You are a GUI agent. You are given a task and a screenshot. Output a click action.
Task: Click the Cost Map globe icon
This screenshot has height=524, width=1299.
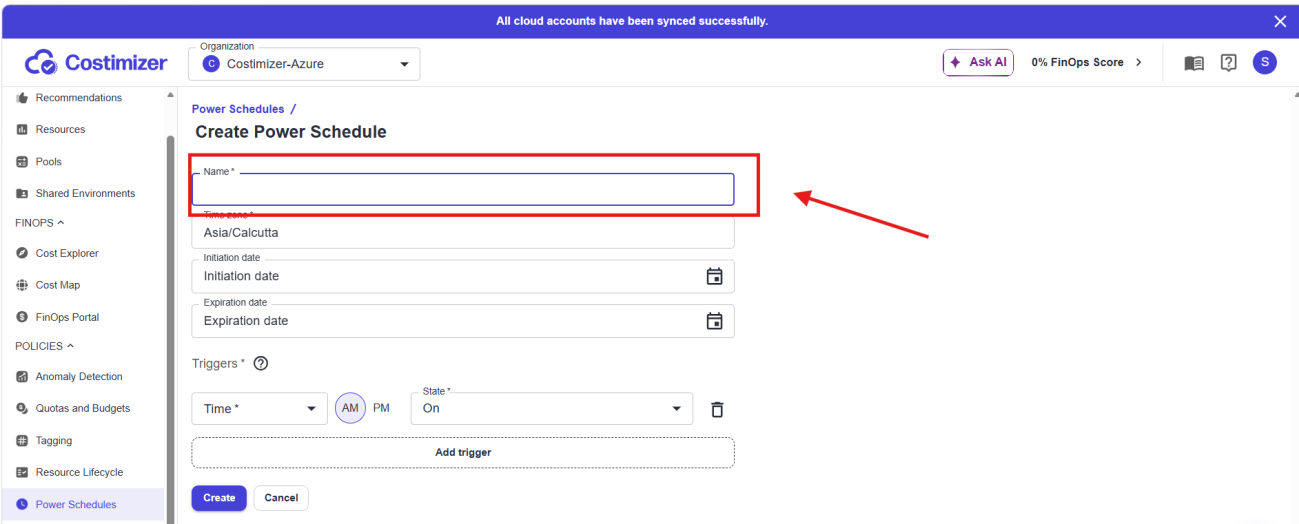click(22, 286)
